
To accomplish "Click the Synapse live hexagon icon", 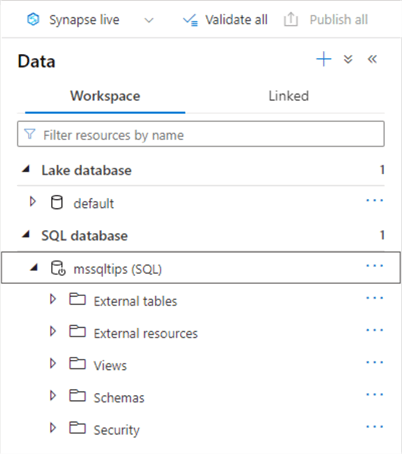I will 33,19.
